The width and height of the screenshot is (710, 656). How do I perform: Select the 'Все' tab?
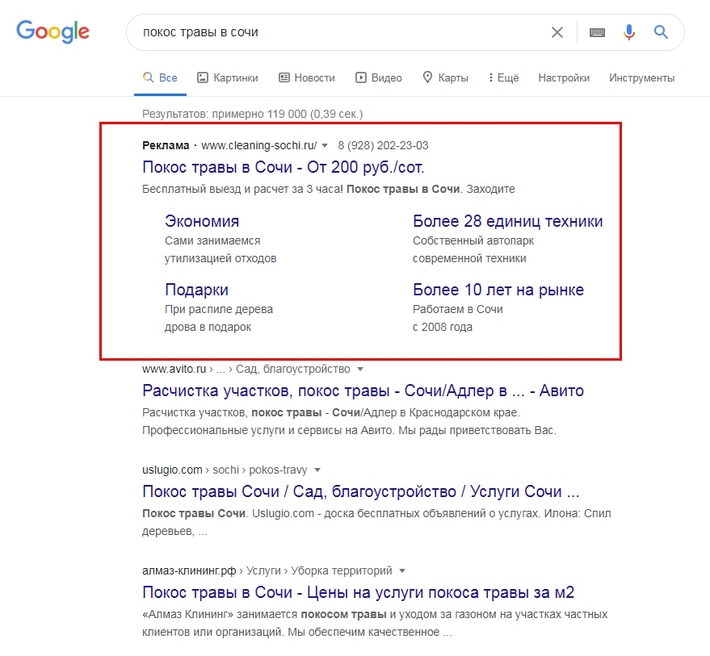(160, 78)
